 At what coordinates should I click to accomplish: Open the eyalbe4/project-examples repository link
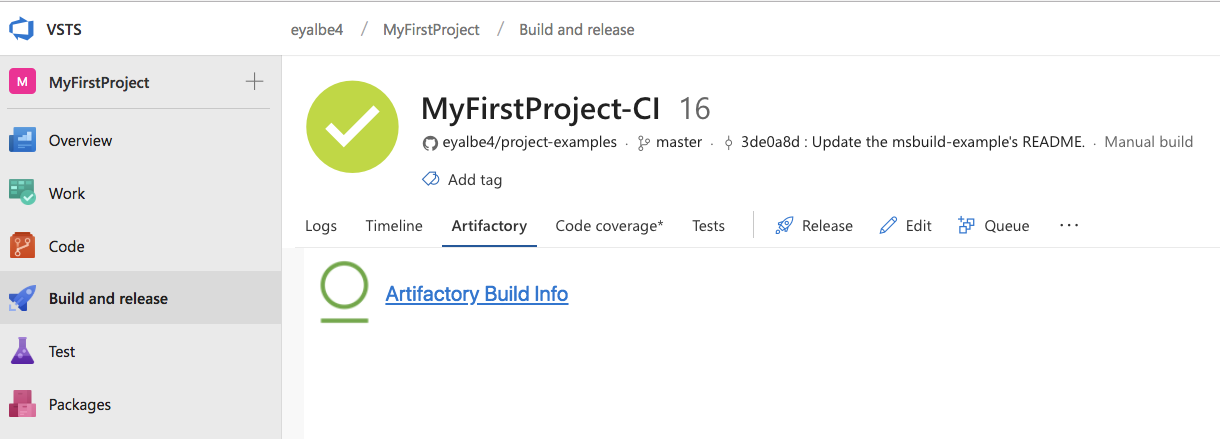(x=529, y=142)
